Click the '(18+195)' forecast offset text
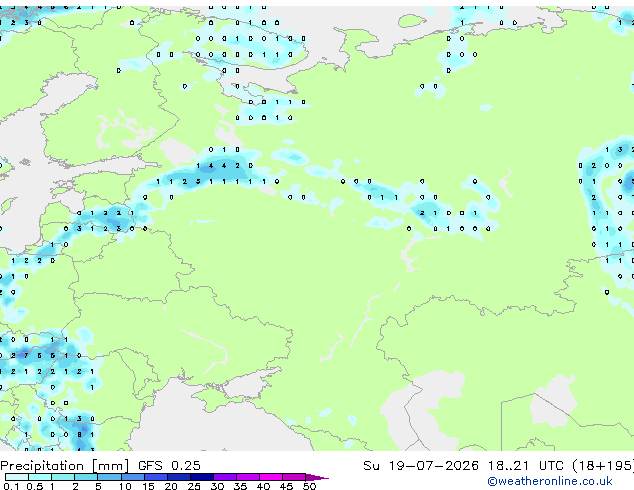634x490 pixels. coord(602,466)
